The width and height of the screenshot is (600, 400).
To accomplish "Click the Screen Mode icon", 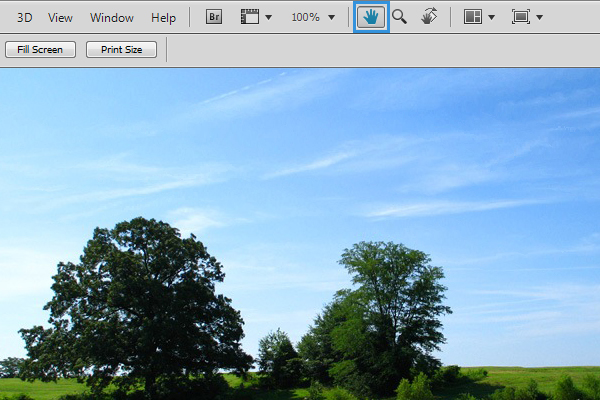I will coord(521,17).
